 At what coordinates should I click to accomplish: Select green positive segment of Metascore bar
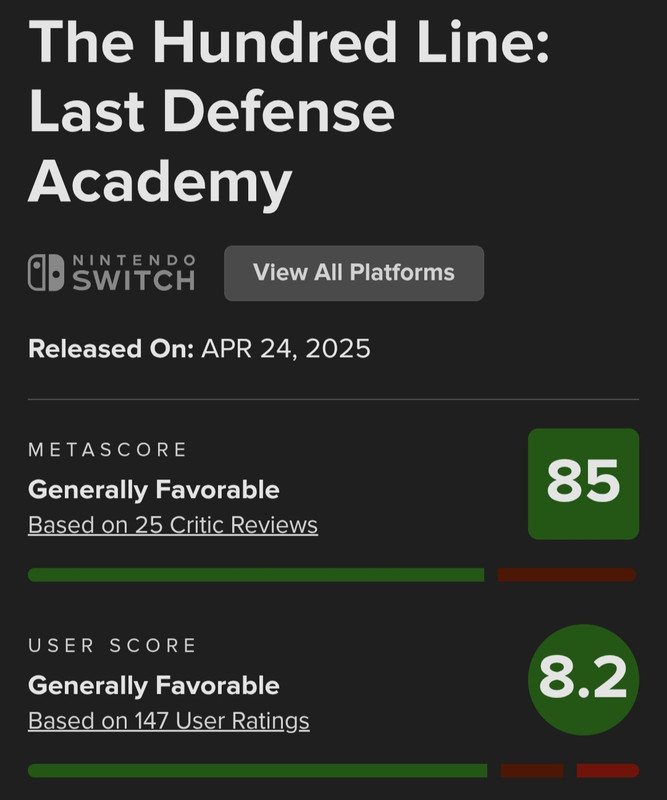[256, 574]
